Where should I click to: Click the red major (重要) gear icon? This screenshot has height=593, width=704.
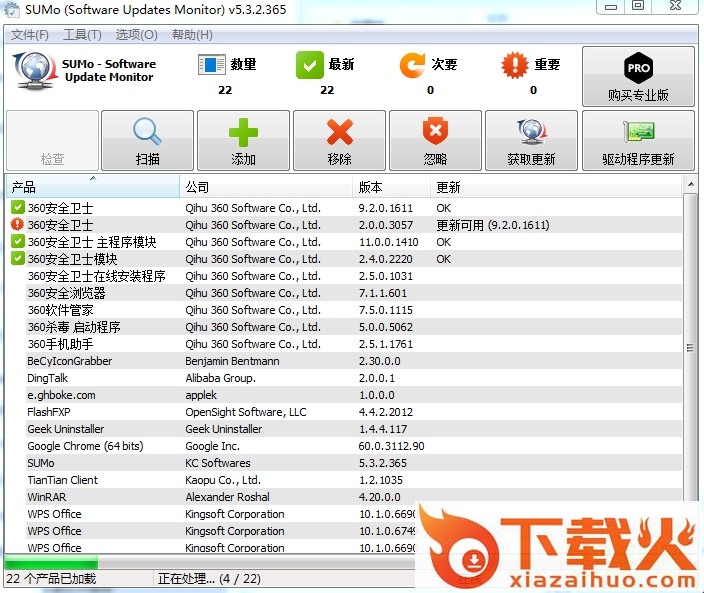[515, 65]
